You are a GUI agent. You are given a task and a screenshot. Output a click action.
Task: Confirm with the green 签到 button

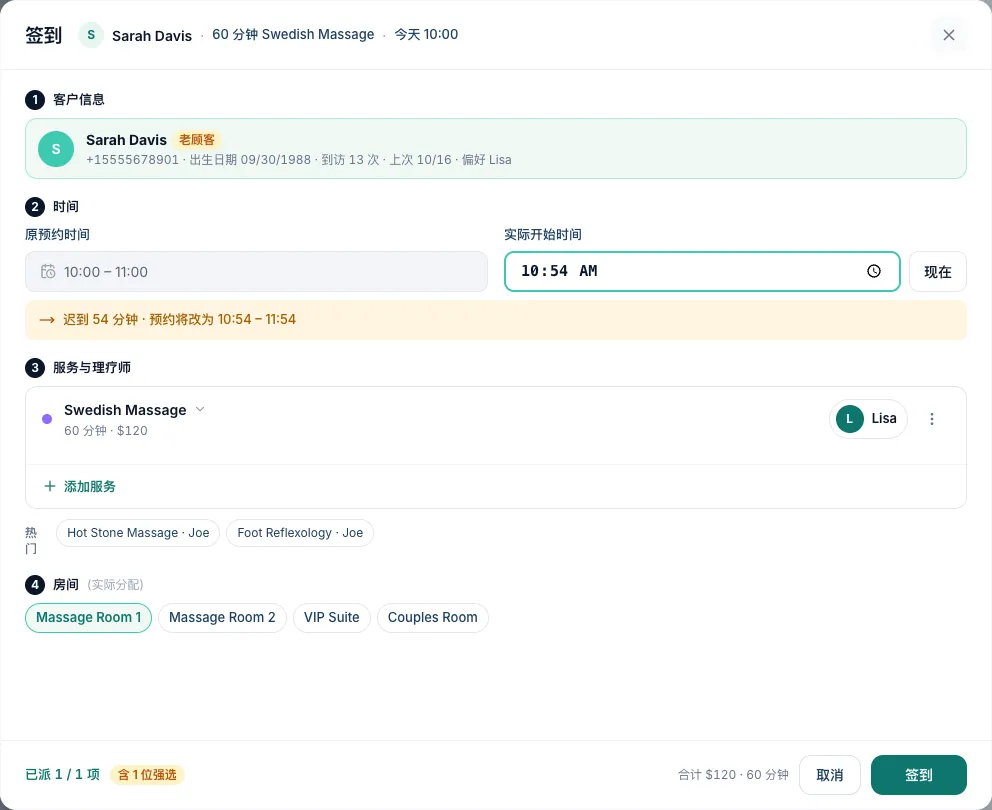919,775
